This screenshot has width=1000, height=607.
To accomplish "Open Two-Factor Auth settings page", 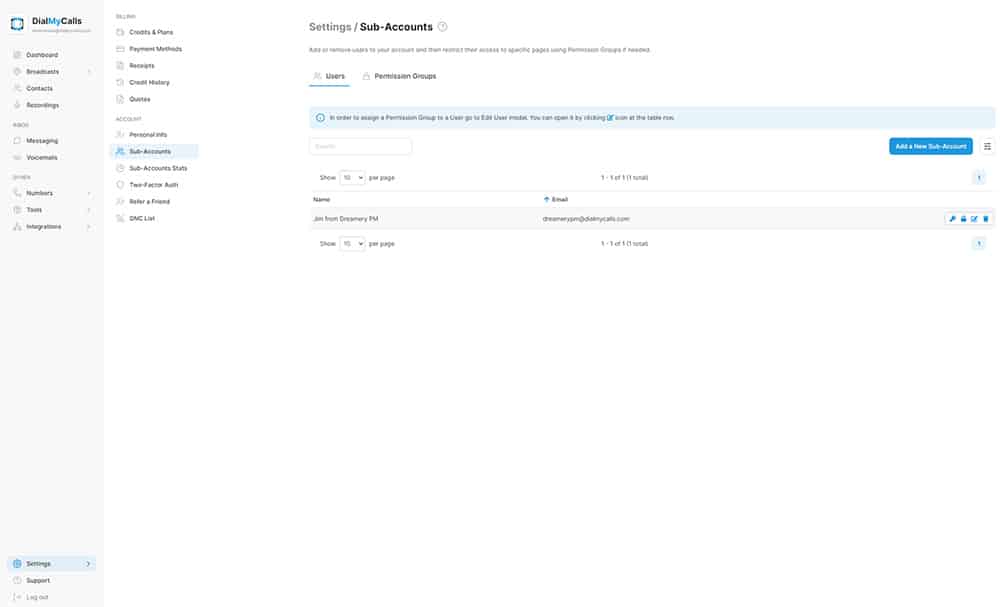I will 153,185.
